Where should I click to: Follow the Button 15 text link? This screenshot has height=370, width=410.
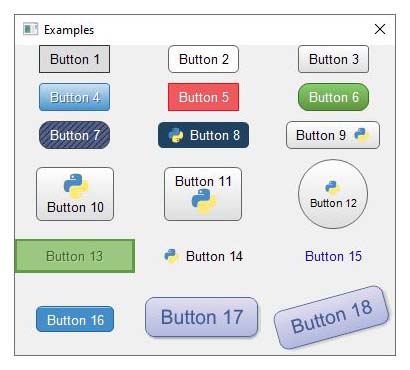pos(333,256)
